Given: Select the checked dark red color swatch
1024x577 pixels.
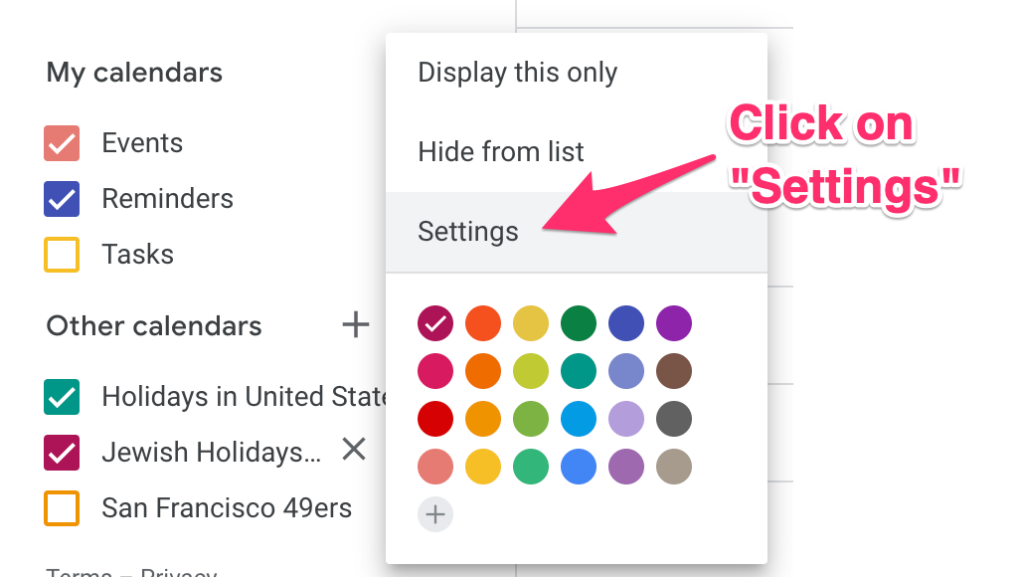Looking at the screenshot, I should (x=435, y=323).
